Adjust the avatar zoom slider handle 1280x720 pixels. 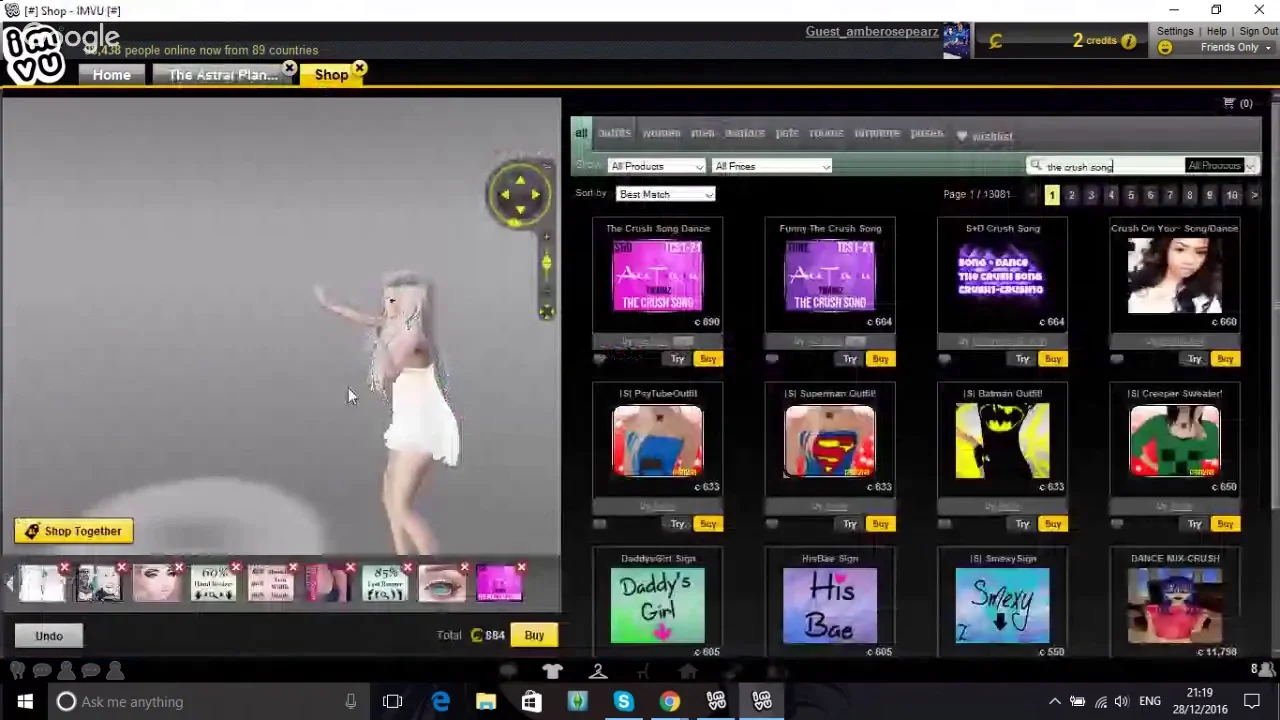(546, 263)
